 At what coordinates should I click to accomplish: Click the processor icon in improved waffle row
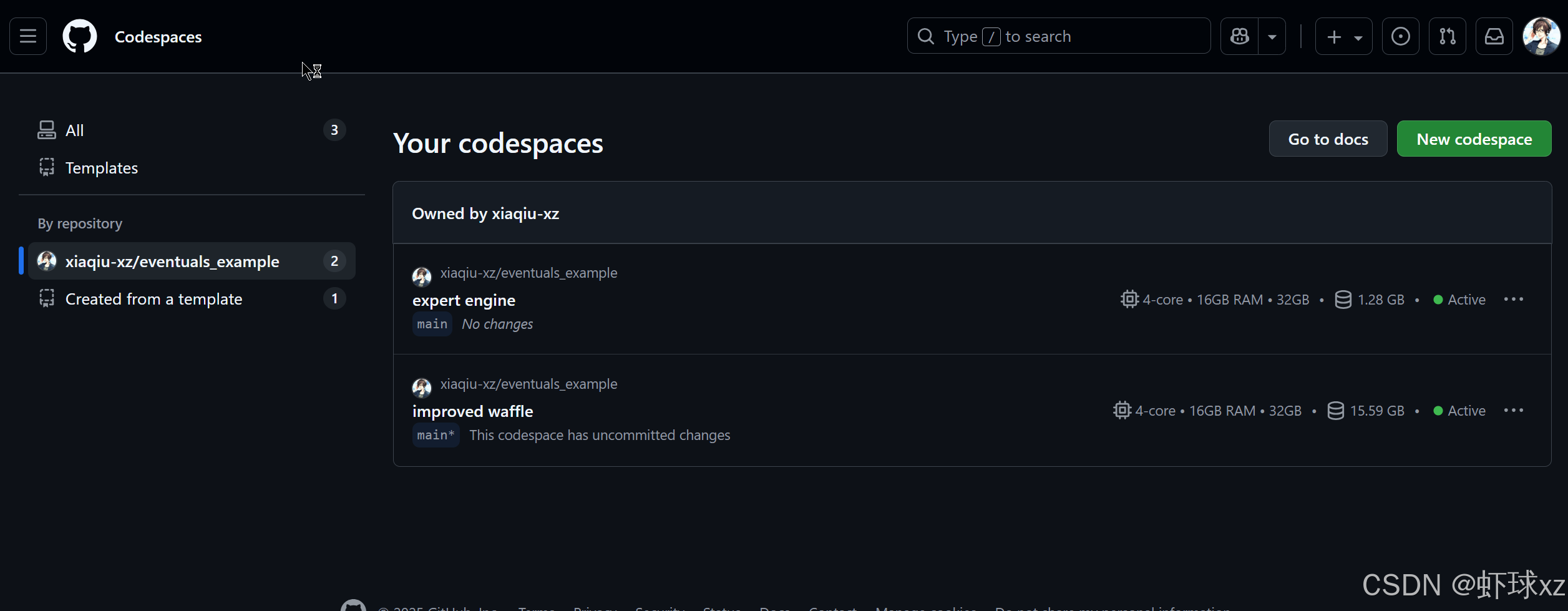[1122, 411]
